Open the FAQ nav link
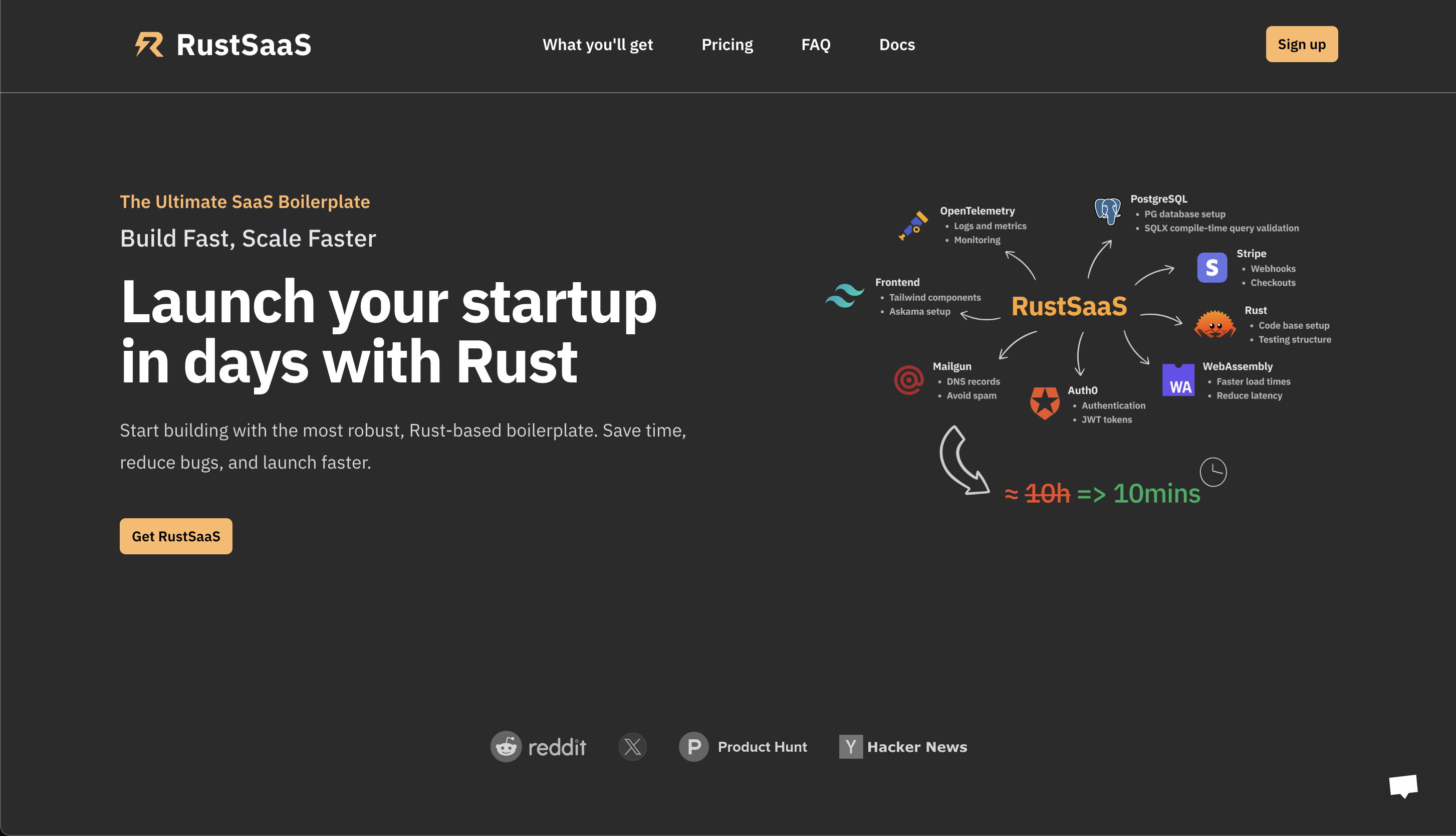Viewport: 1456px width, 836px height. click(x=816, y=44)
